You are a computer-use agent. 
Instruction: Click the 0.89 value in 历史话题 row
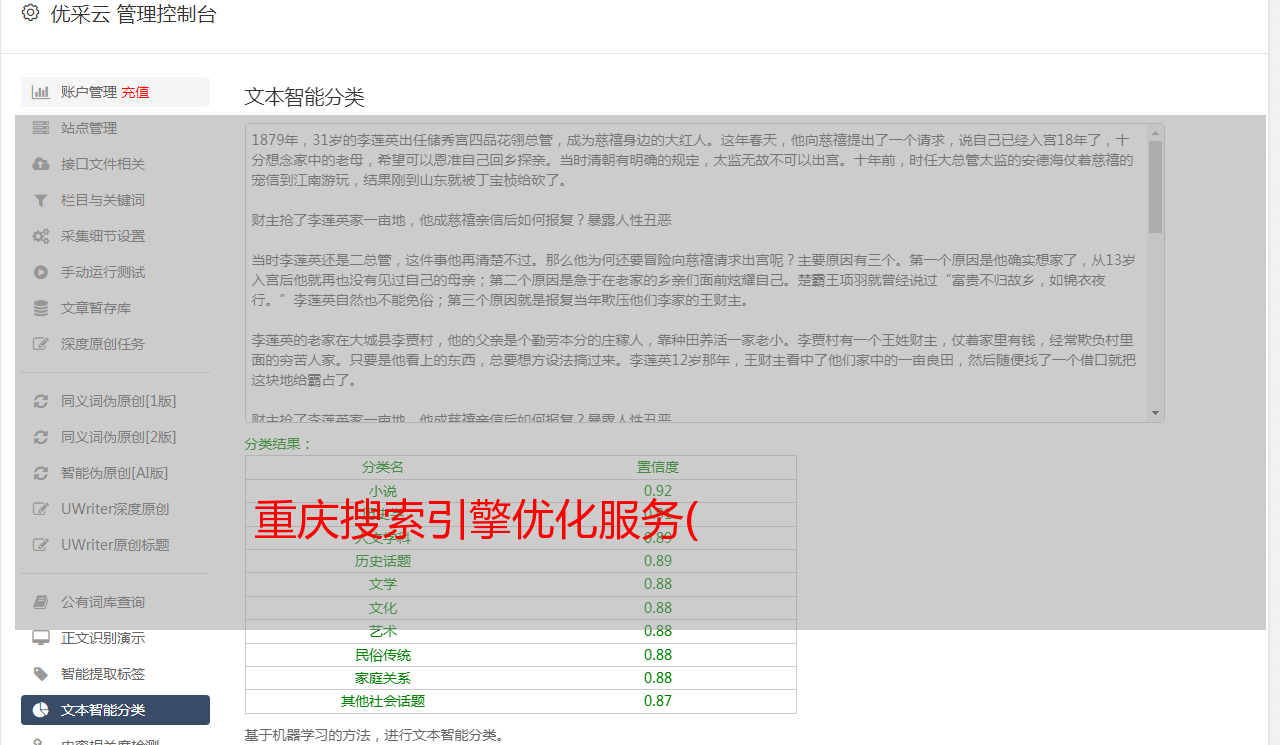[x=658, y=561]
